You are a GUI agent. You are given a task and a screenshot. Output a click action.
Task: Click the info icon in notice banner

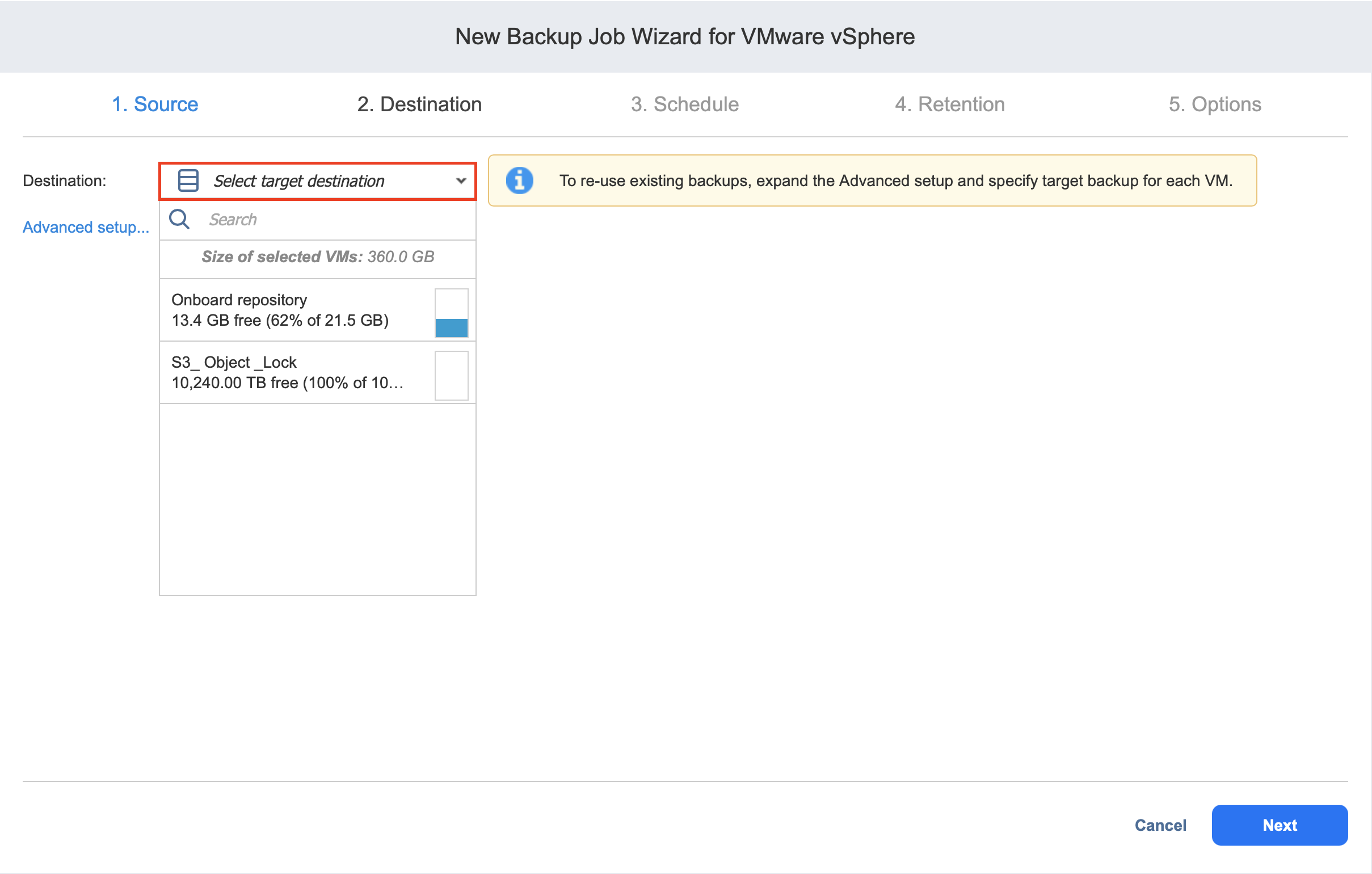(519, 180)
